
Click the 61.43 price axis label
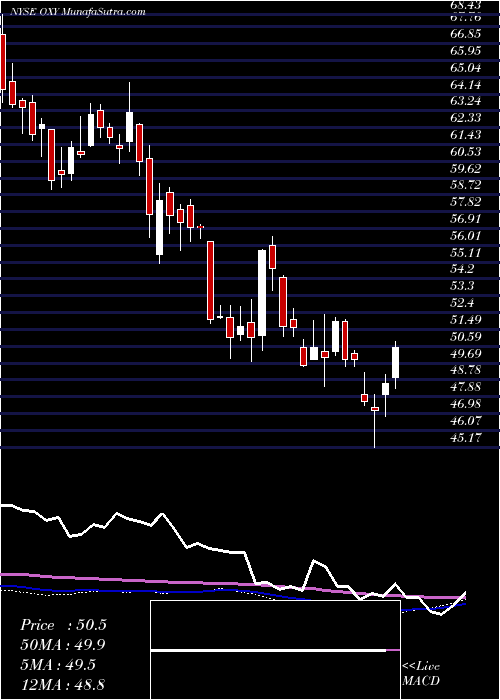coord(466,135)
